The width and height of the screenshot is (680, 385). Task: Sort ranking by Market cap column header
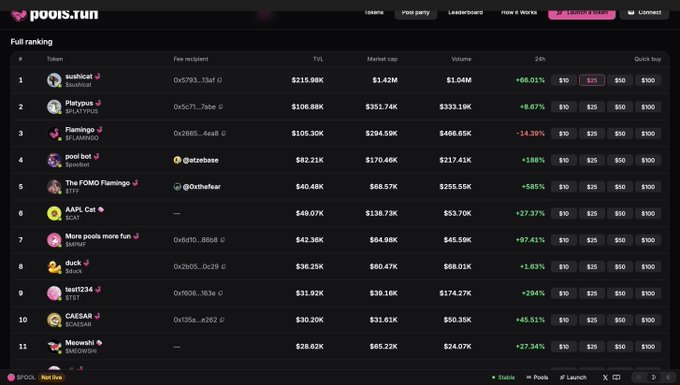(382, 59)
